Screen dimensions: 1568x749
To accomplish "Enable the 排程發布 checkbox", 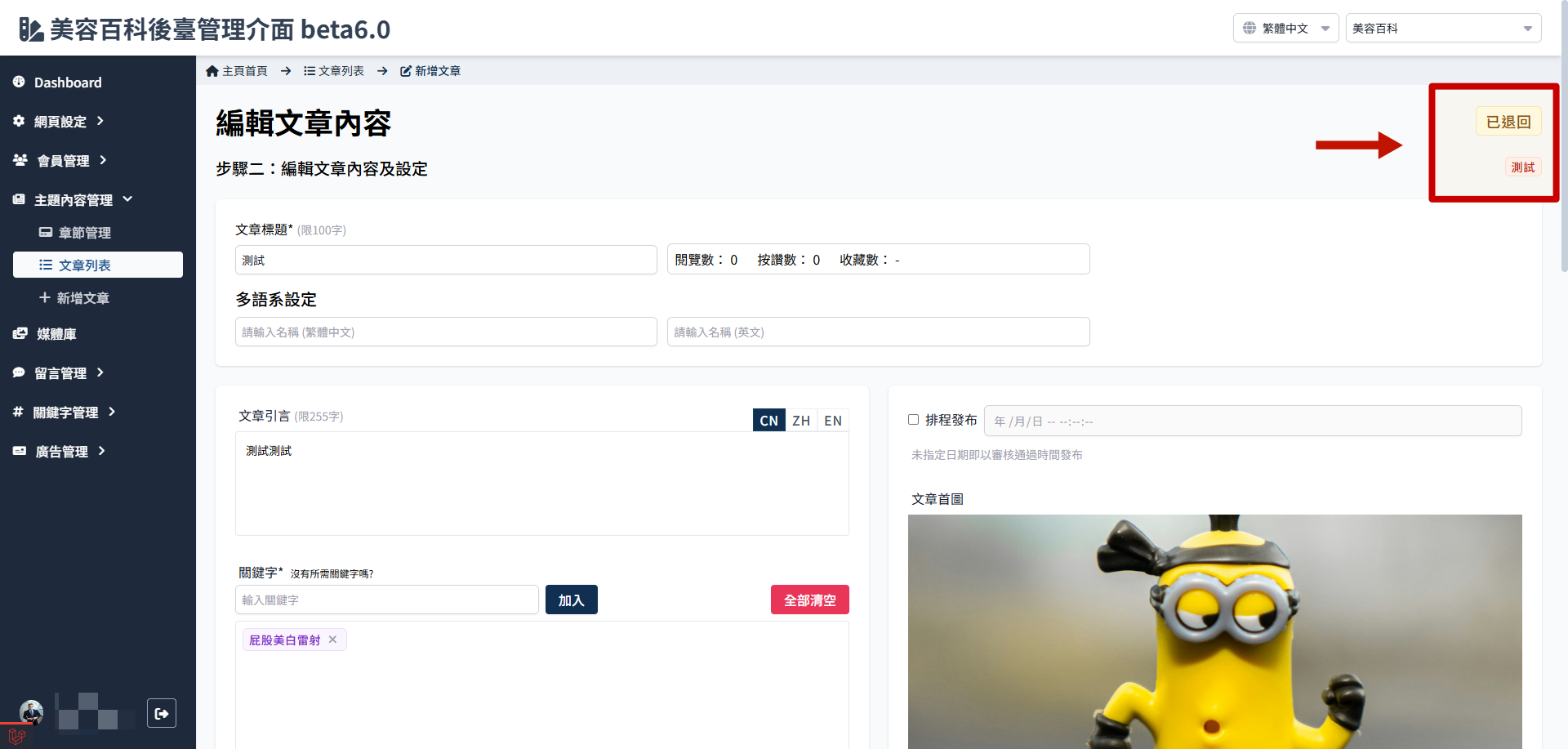I will tap(914, 420).
